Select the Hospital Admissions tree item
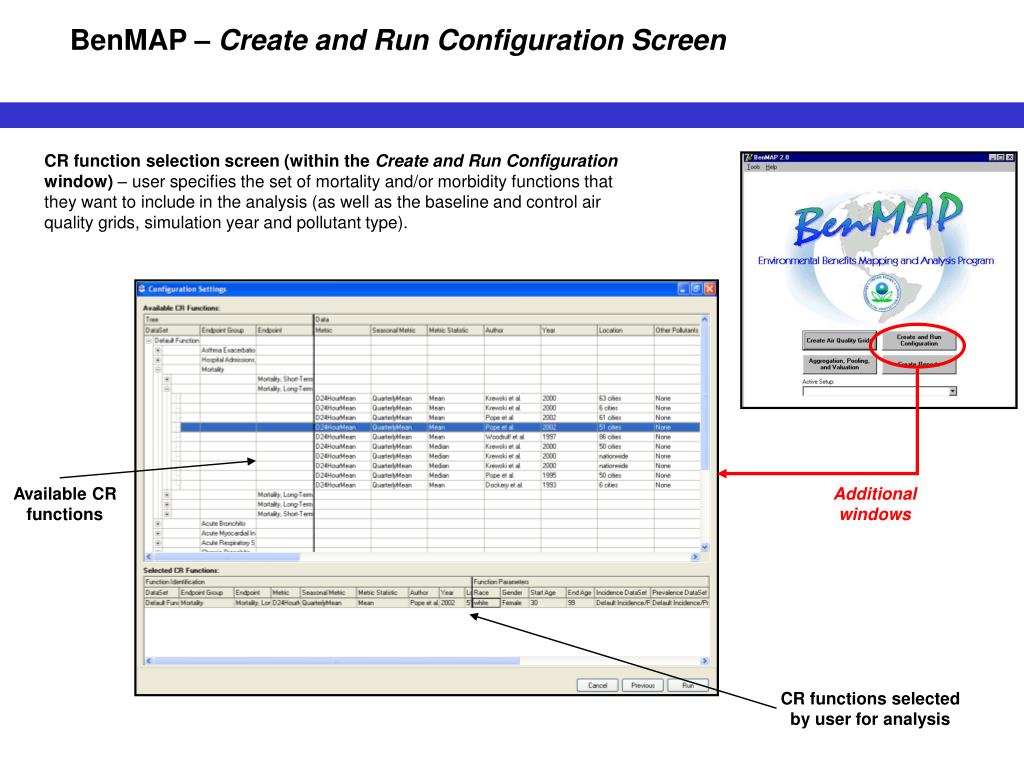The width and height of the screenshot is (1024, 768). pyautogui.click(x=228, y=360)
